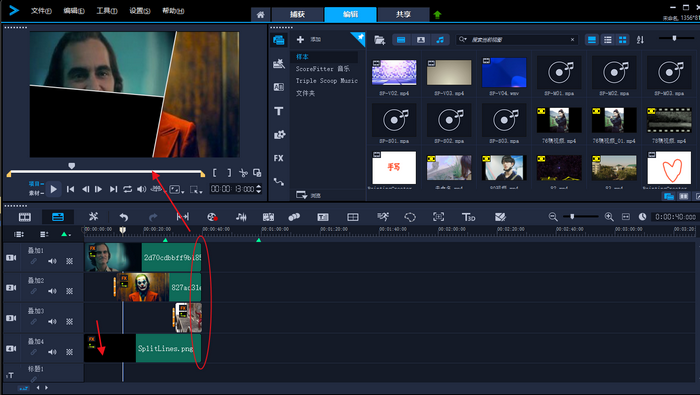The height and width of the screenshot is (395, 700).
Task: Undo the last edit
Action: (124, 217)
